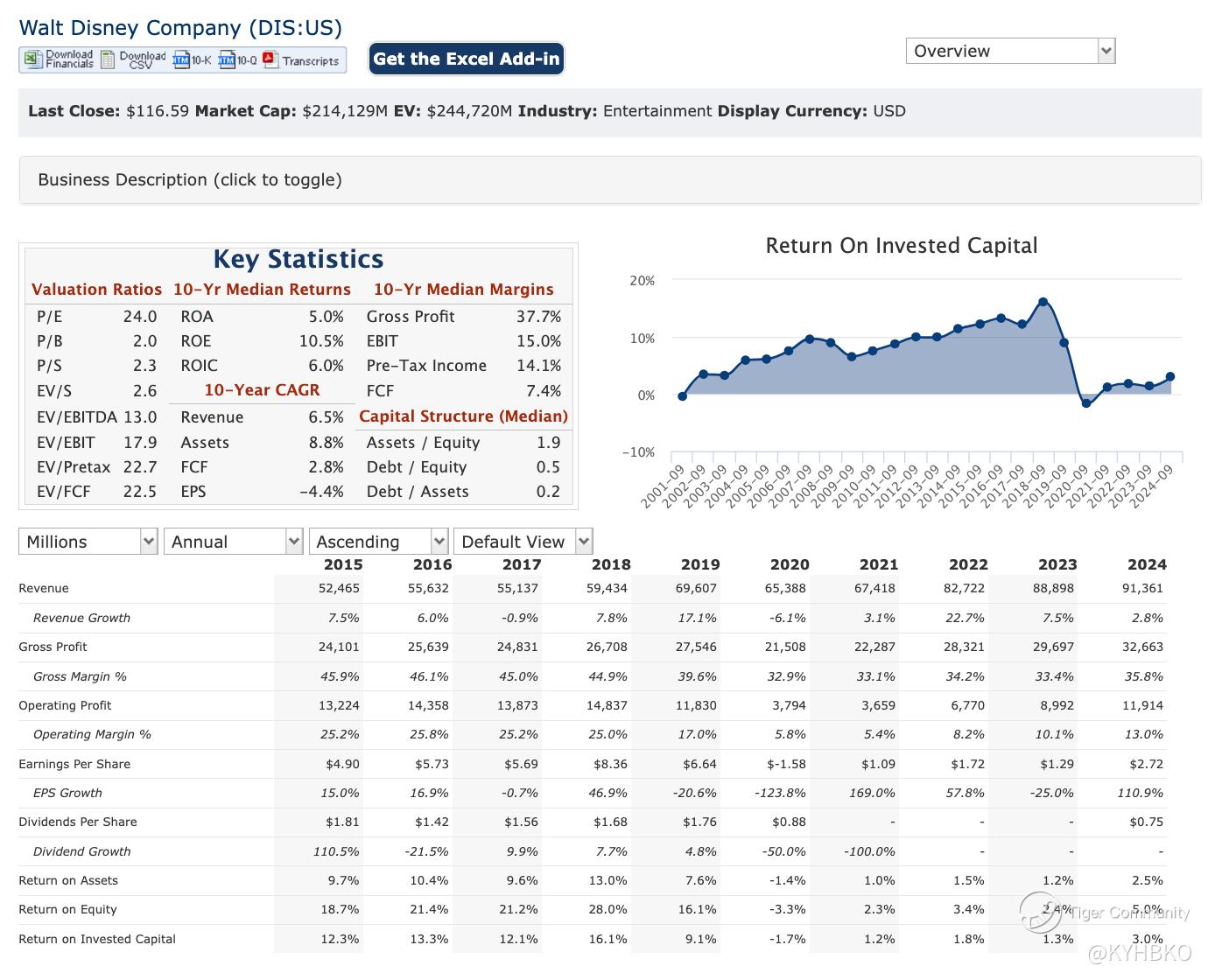Click the last ROIC data point for 2024-09
1215x980 pixels.
coord(1170,377)
